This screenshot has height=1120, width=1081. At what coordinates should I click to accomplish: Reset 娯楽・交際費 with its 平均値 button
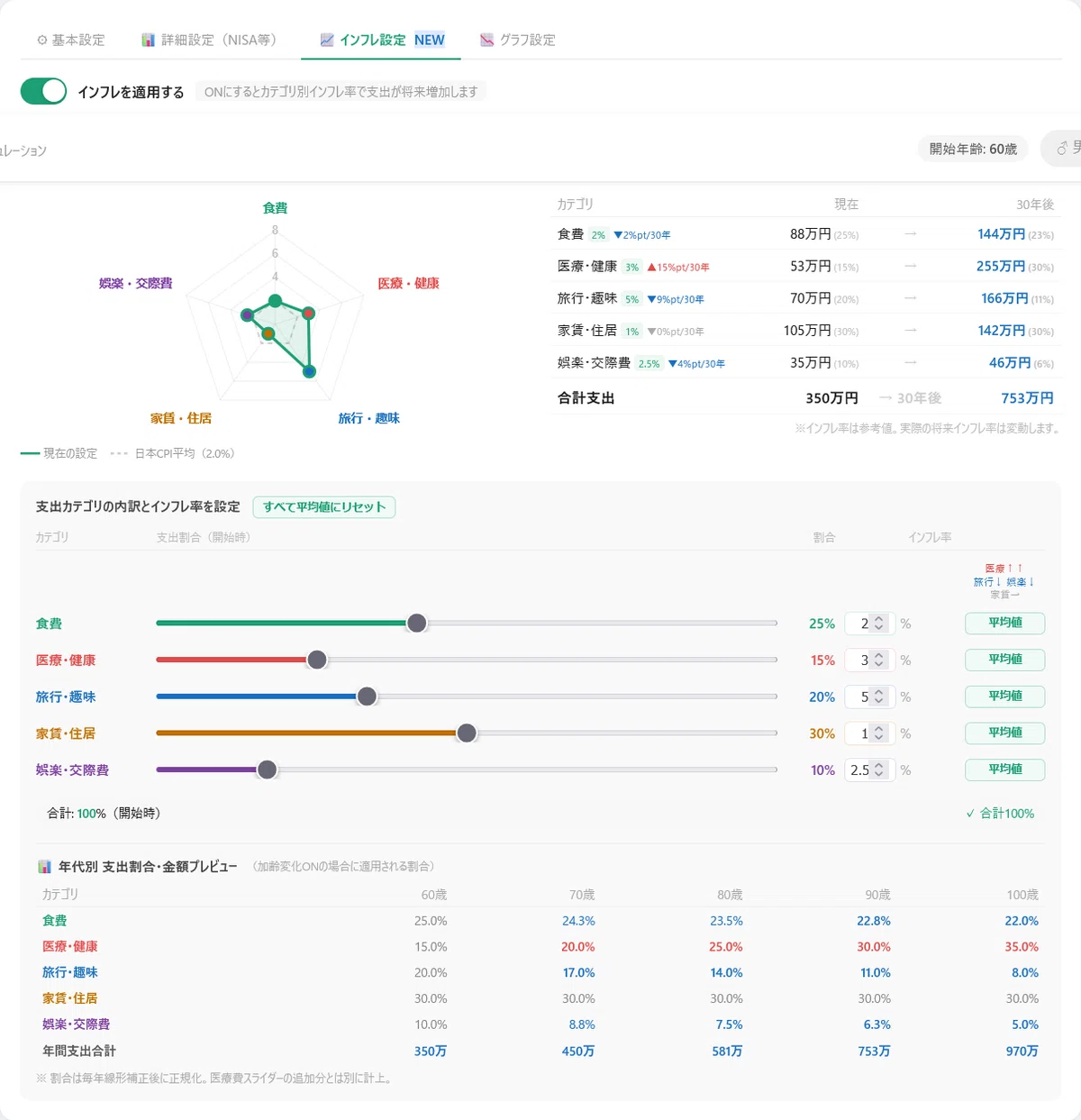pos(1005,769)
